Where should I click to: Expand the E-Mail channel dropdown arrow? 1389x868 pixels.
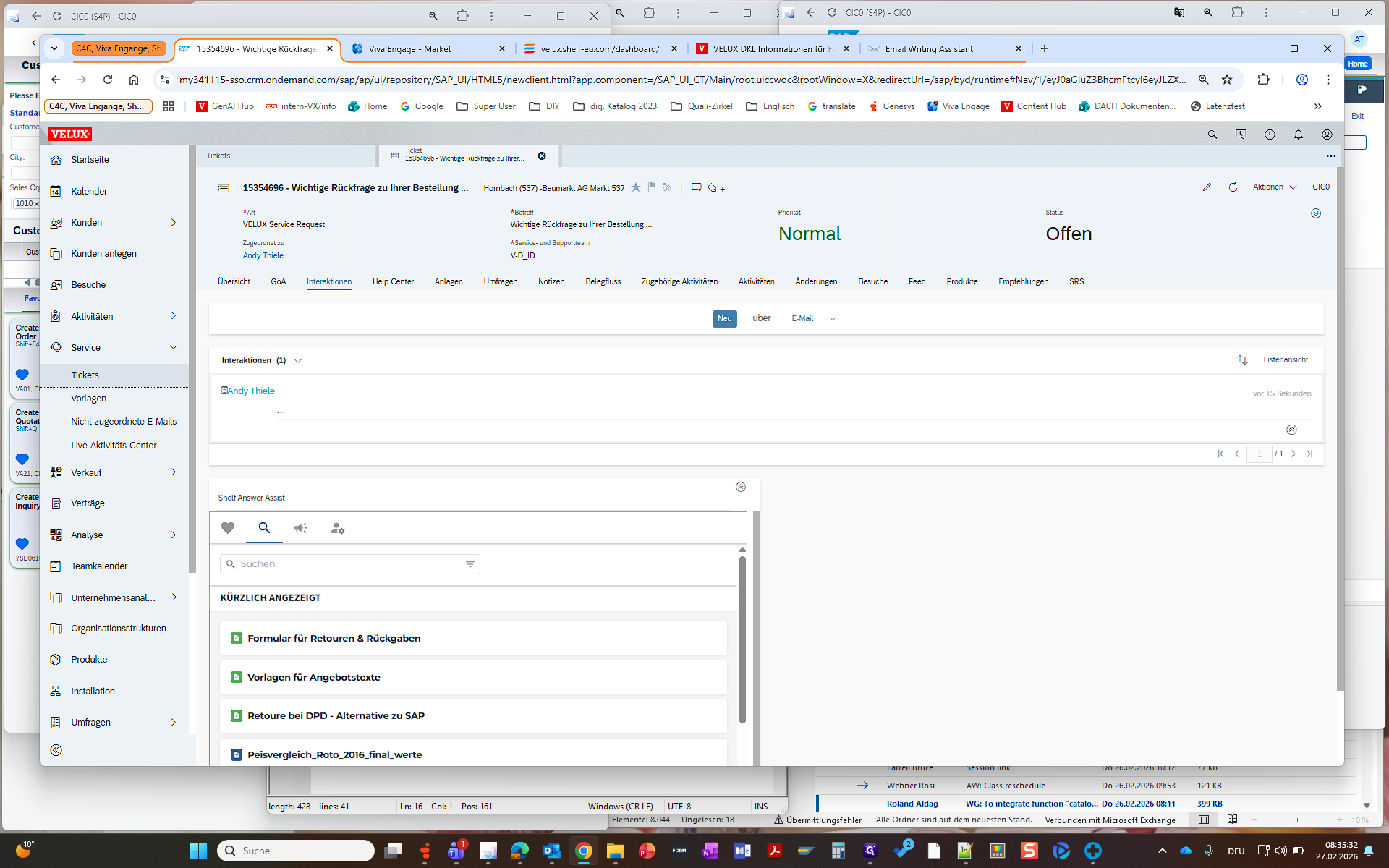point(833,319)
